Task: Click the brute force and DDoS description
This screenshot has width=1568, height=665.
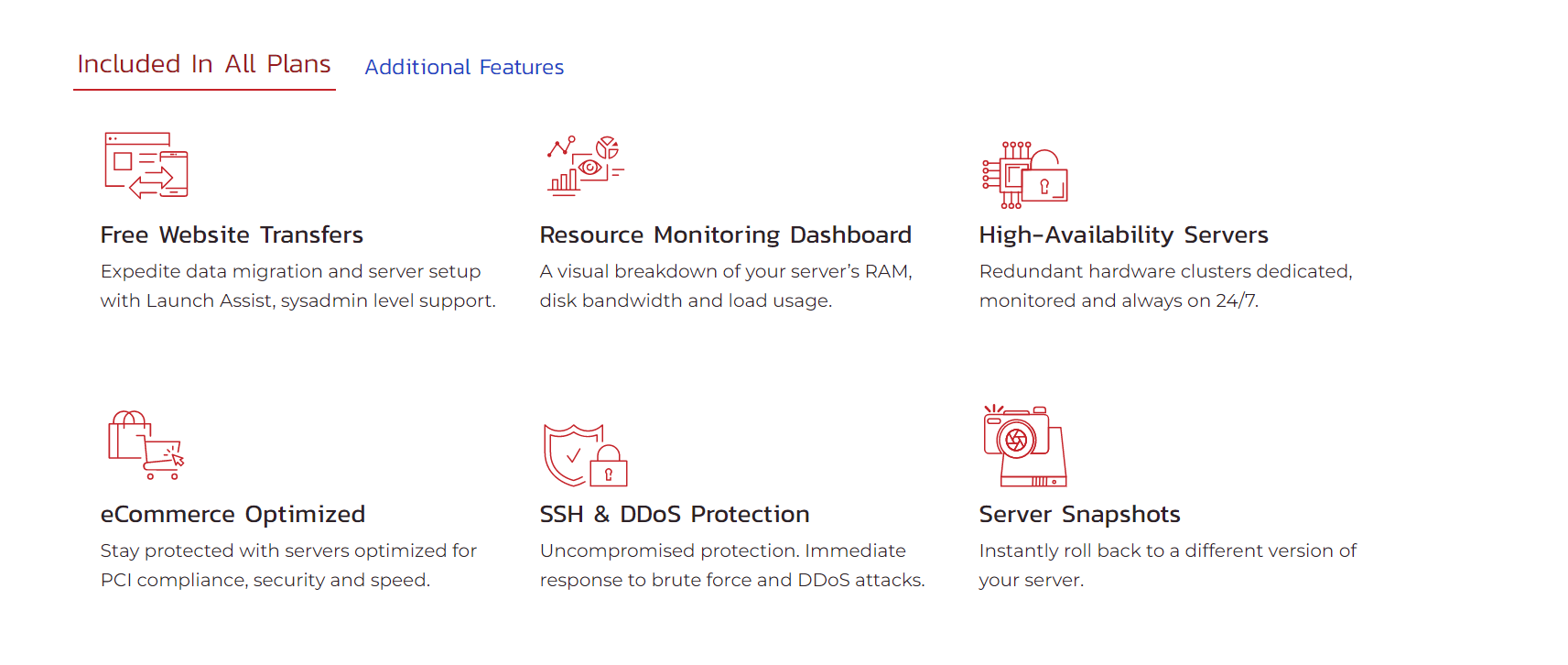Action: pyautogui.click(x=732, y=565)
